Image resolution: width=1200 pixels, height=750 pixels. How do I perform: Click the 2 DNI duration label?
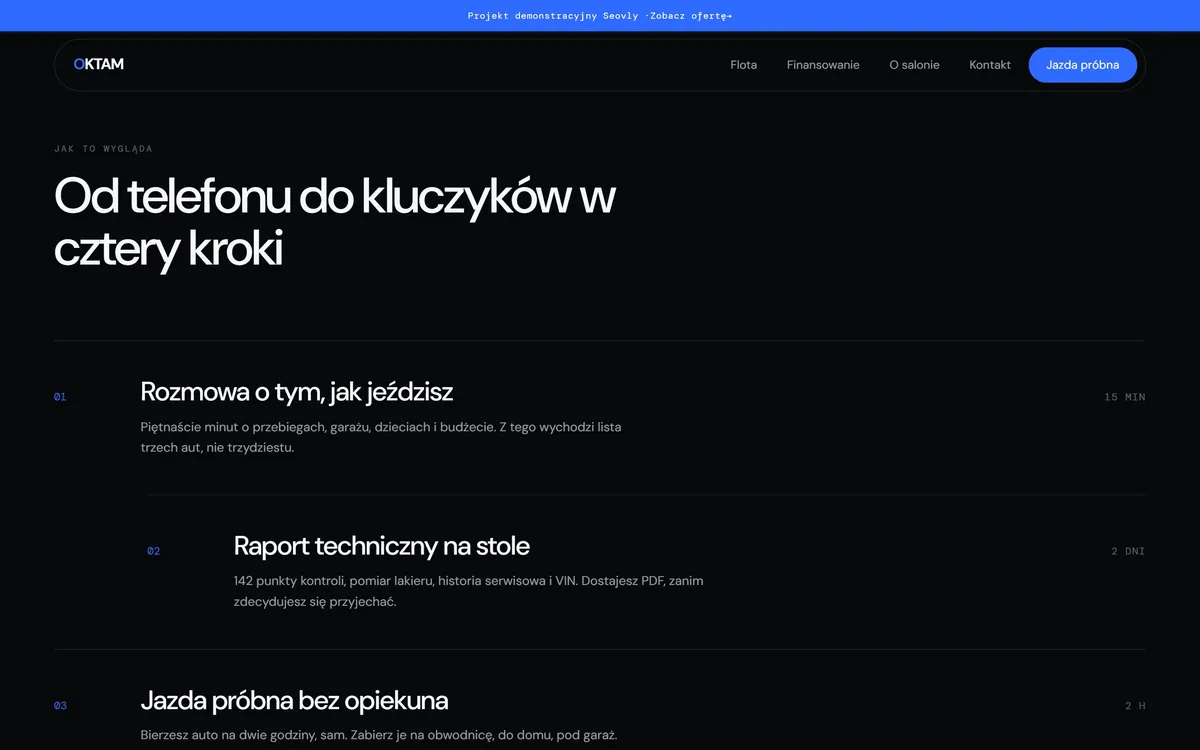tap(1128, 551)
